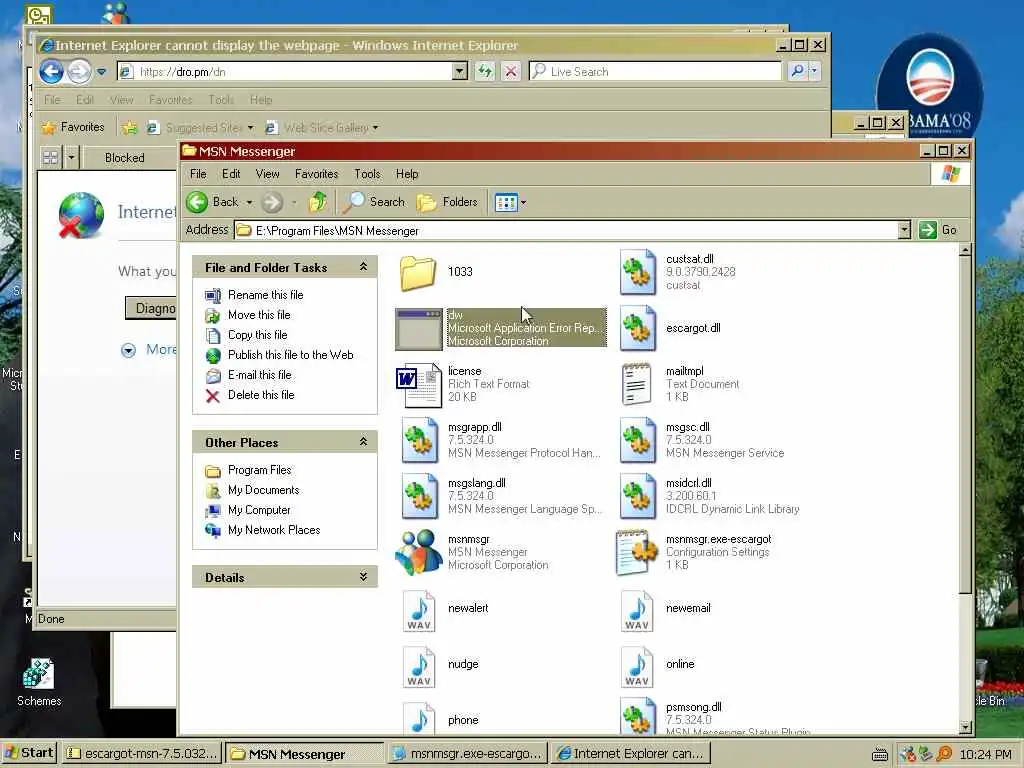Select the escargot.dll file icon
Screen dimensions: 1024x768
point(637,328)
